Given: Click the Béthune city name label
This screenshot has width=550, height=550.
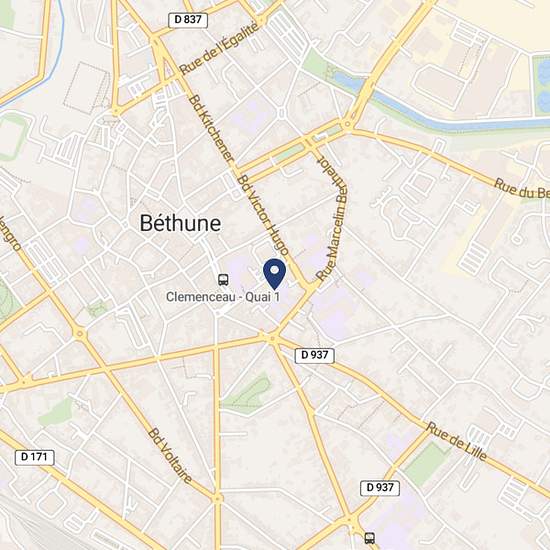Looking at the screenshot, I should pos(180,223).
